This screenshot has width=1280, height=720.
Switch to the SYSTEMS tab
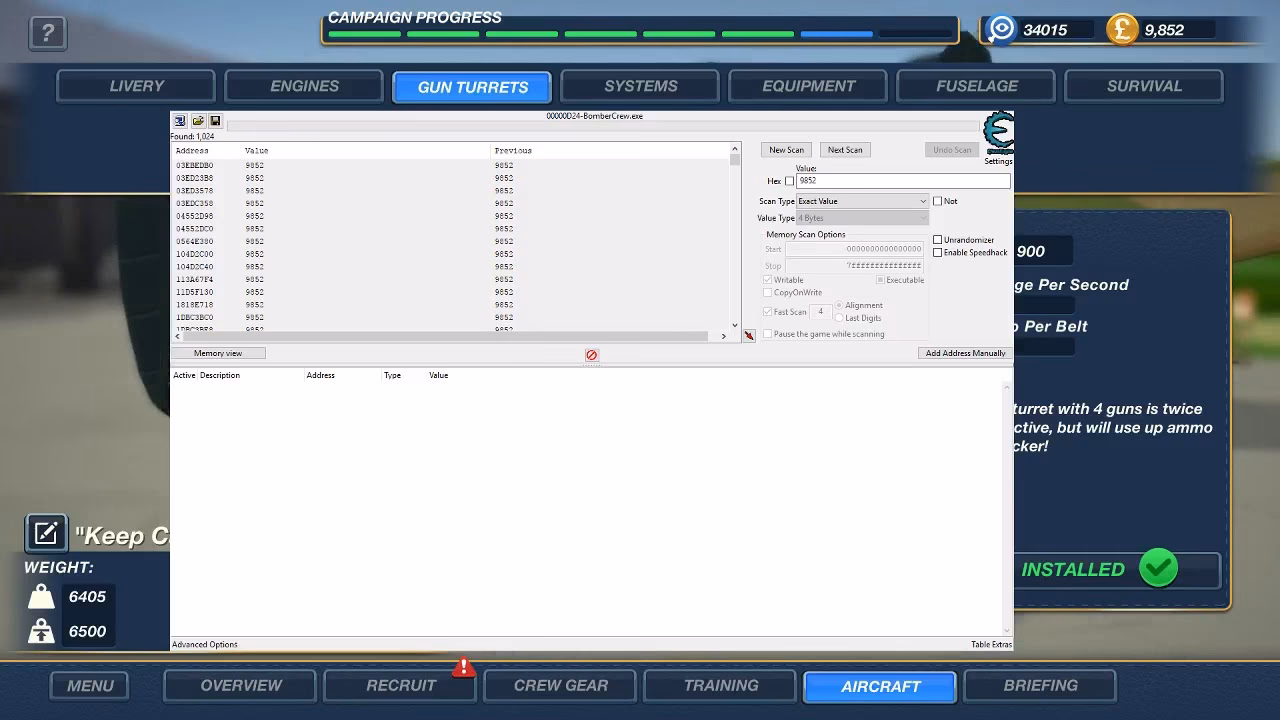point(639,86)
